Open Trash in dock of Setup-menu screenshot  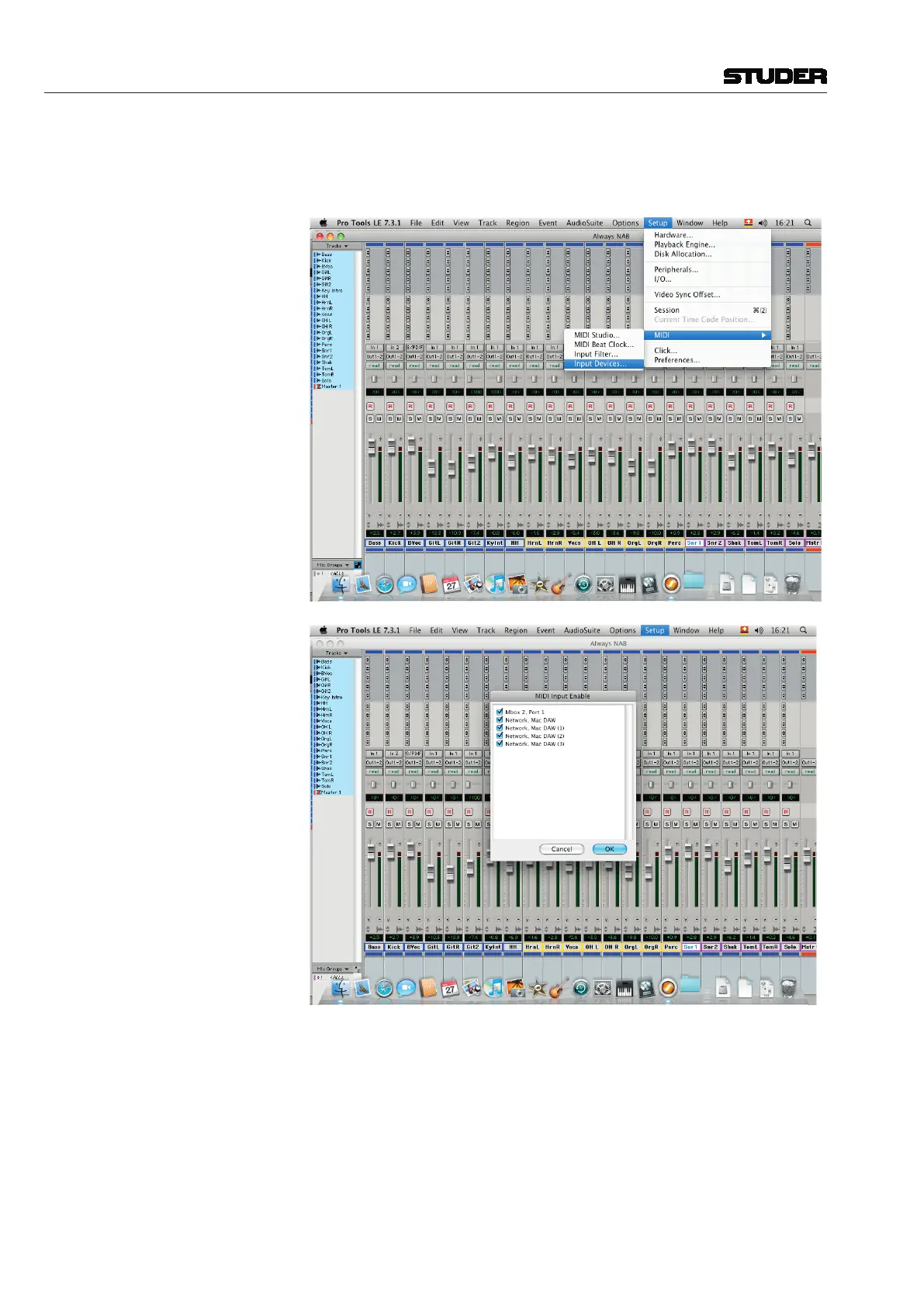pyautogui.click(x=792, y=584)
